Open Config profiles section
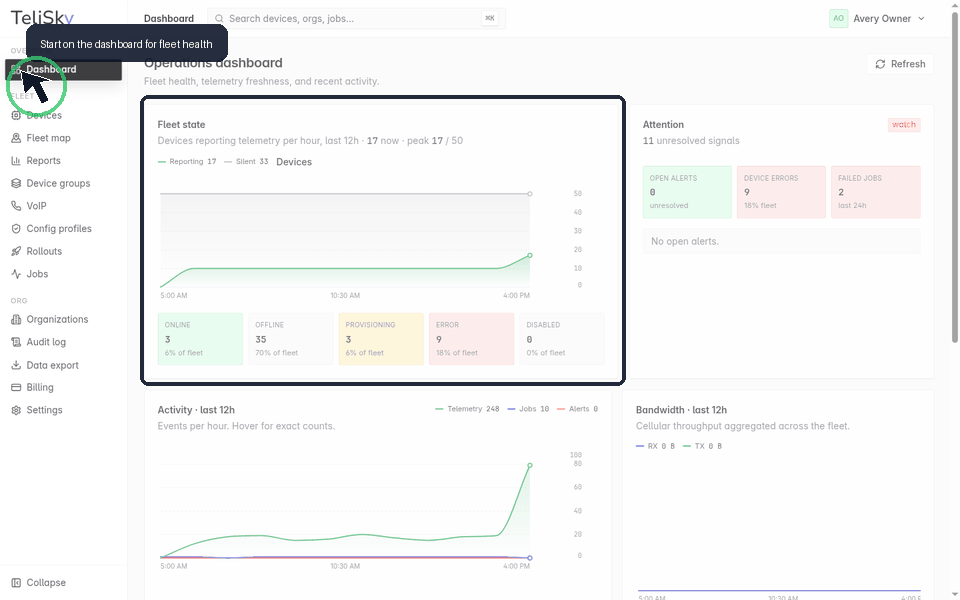The image size is (960, 600). (x=64, y=228)
